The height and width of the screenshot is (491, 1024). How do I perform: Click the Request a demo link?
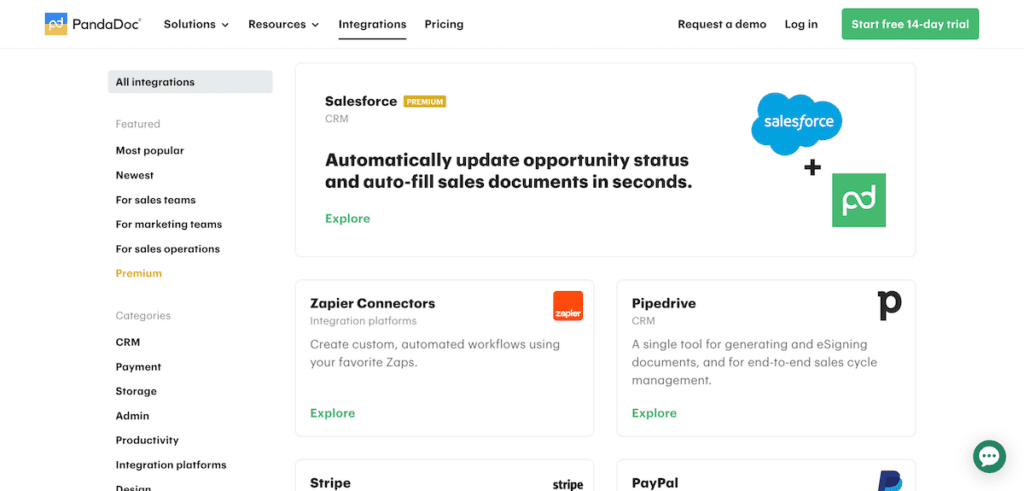point(722,24)
